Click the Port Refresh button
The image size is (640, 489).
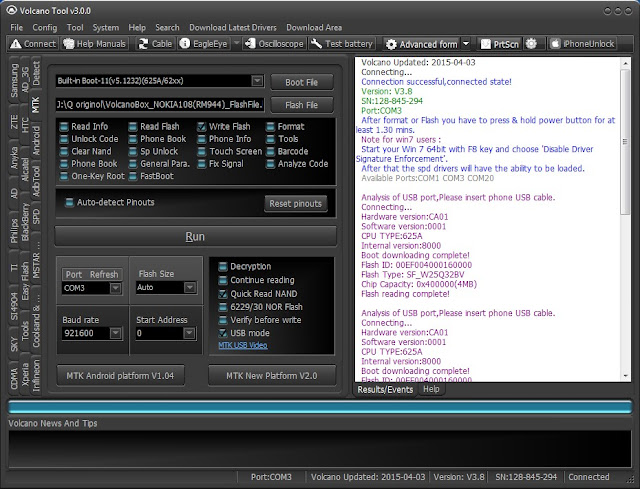92,274
